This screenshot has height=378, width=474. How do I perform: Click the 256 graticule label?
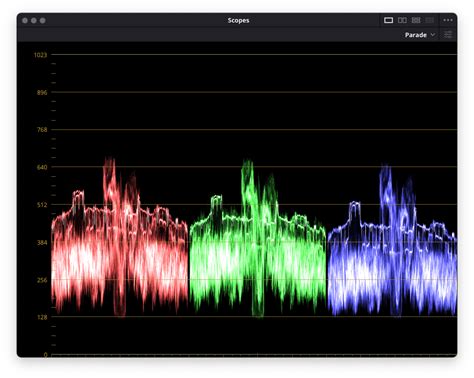coord(42,280)
